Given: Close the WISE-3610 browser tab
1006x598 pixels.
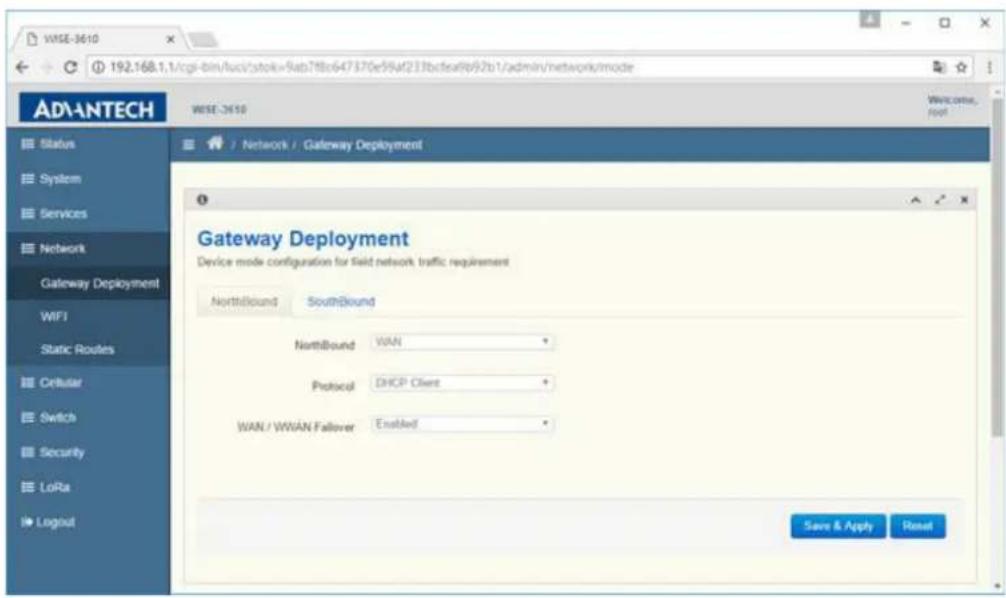Looking at the screenshot, I should coord(171,39).
